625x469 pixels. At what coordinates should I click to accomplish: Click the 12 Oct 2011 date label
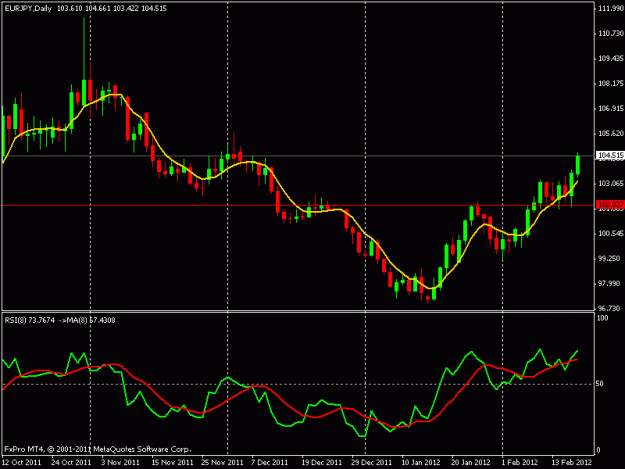coord(22,462)
